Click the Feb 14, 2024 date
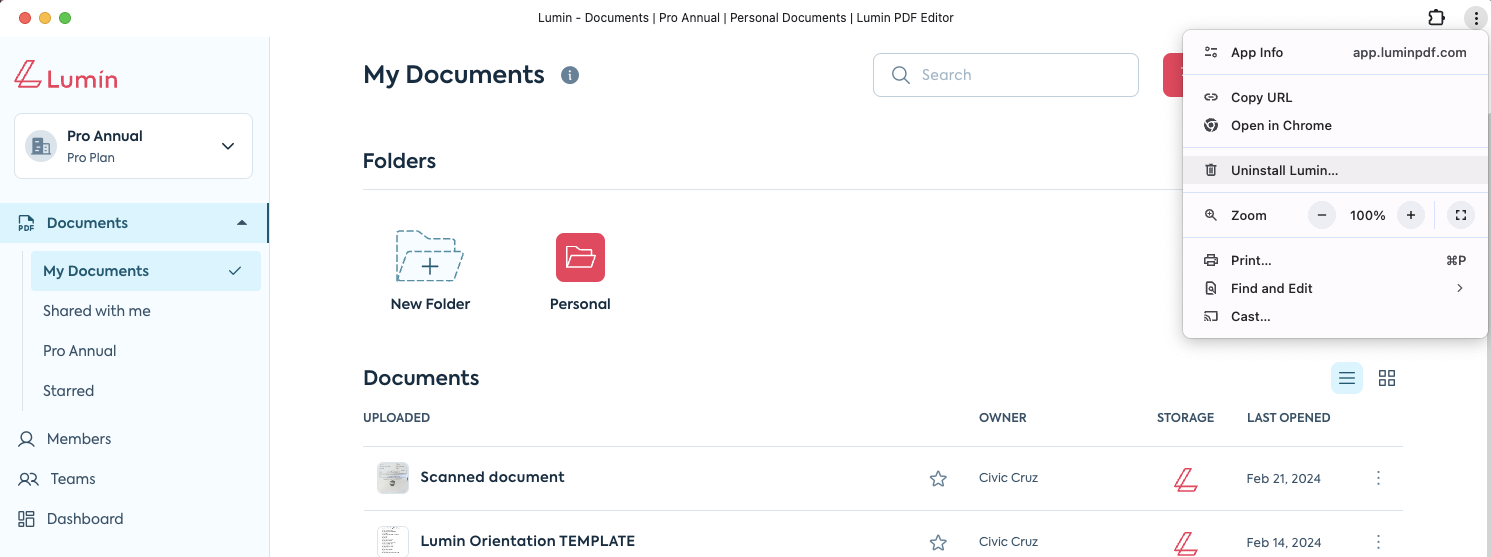 (1284, 543)
